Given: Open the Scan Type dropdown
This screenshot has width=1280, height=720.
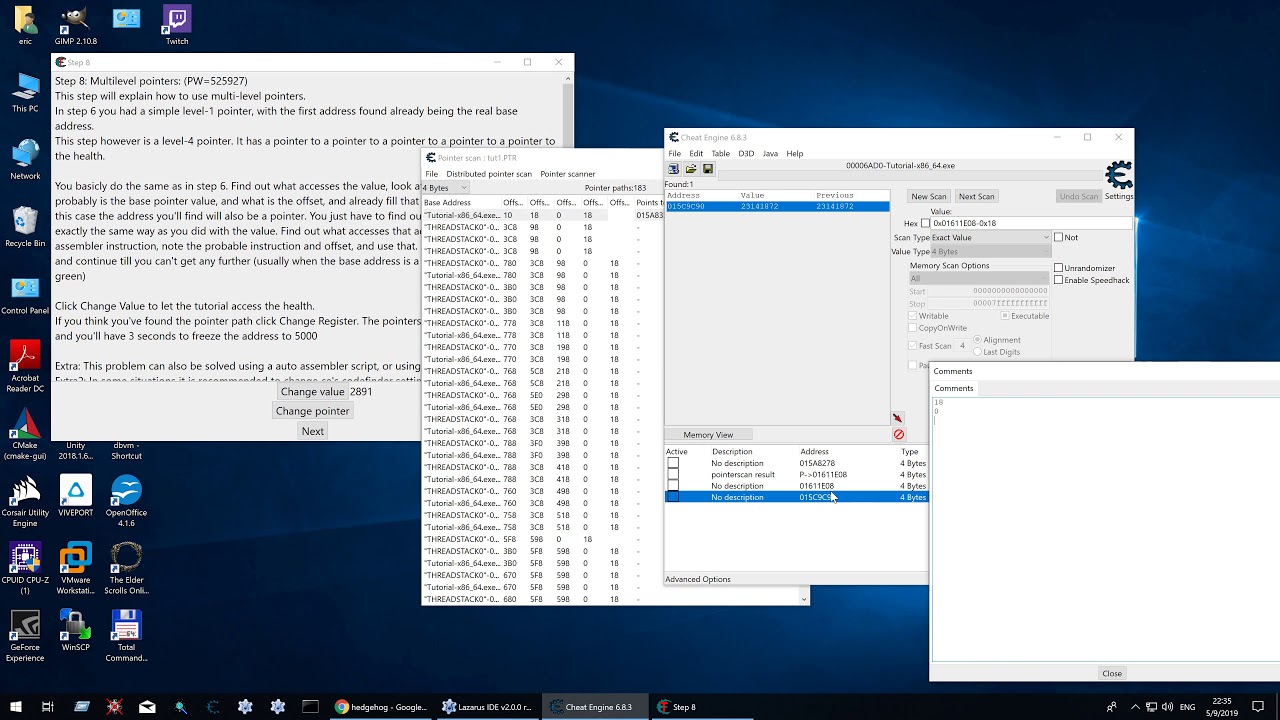Looking at the screenshot, I should coord(991,238).
